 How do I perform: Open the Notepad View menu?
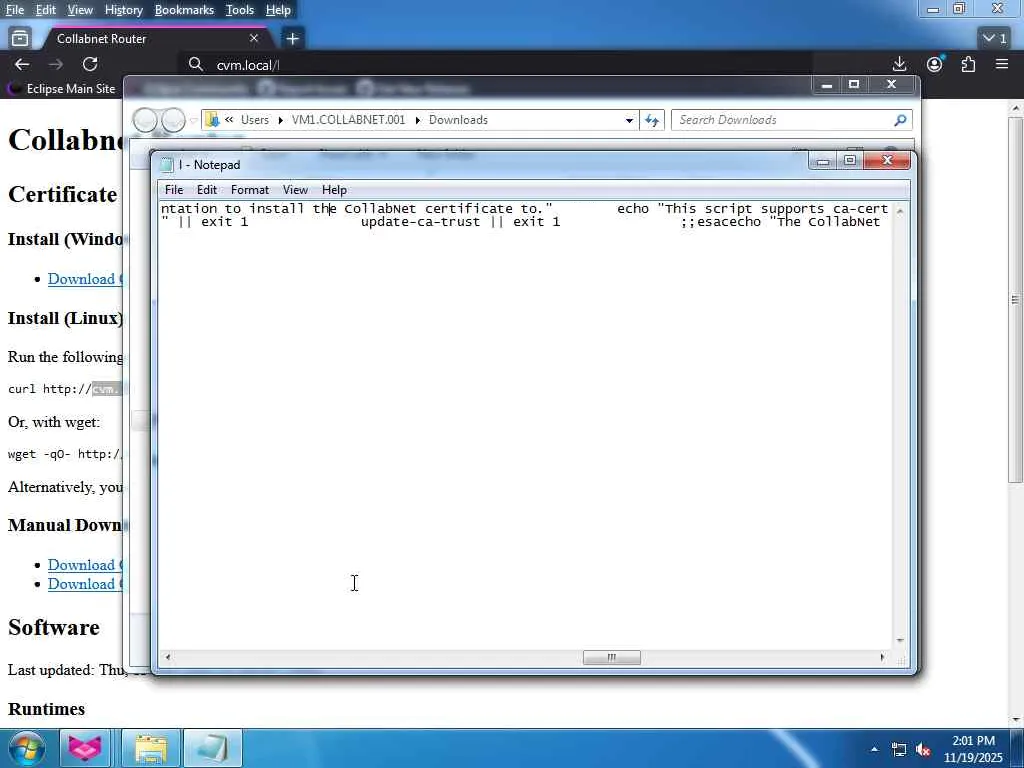pyautogui.click(x=295, y=190)
